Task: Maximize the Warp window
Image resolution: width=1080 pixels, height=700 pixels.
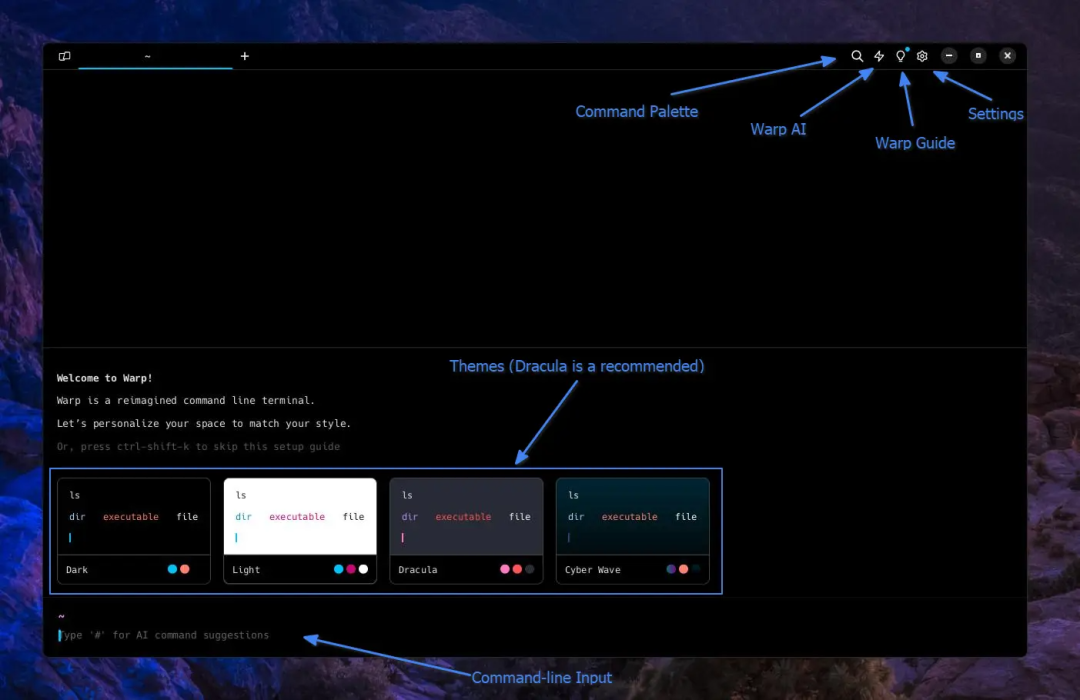Action: 978,56
